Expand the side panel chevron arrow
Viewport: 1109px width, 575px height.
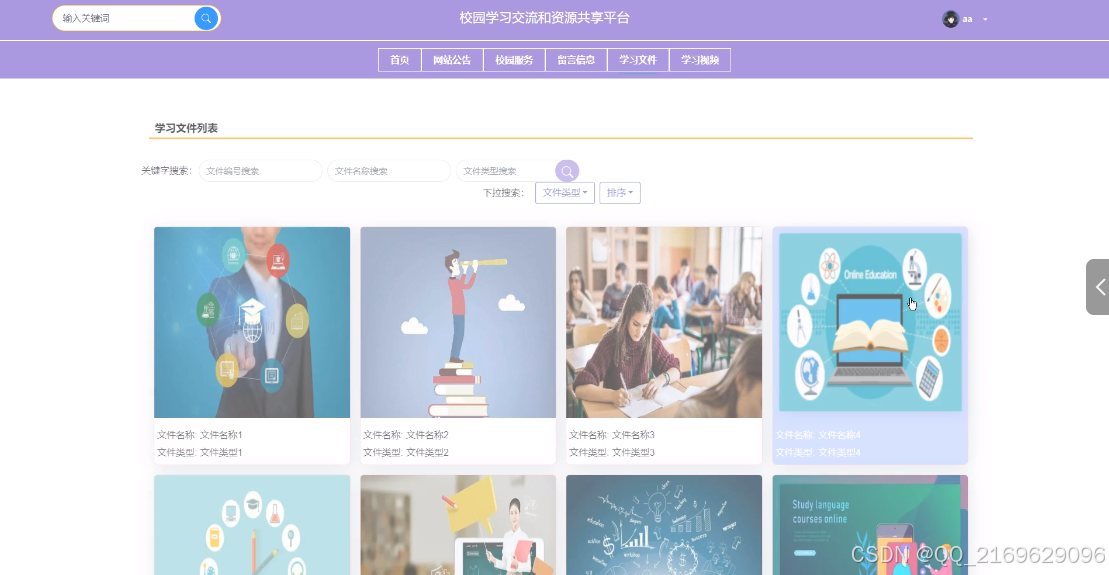[x=1098, y=286]
